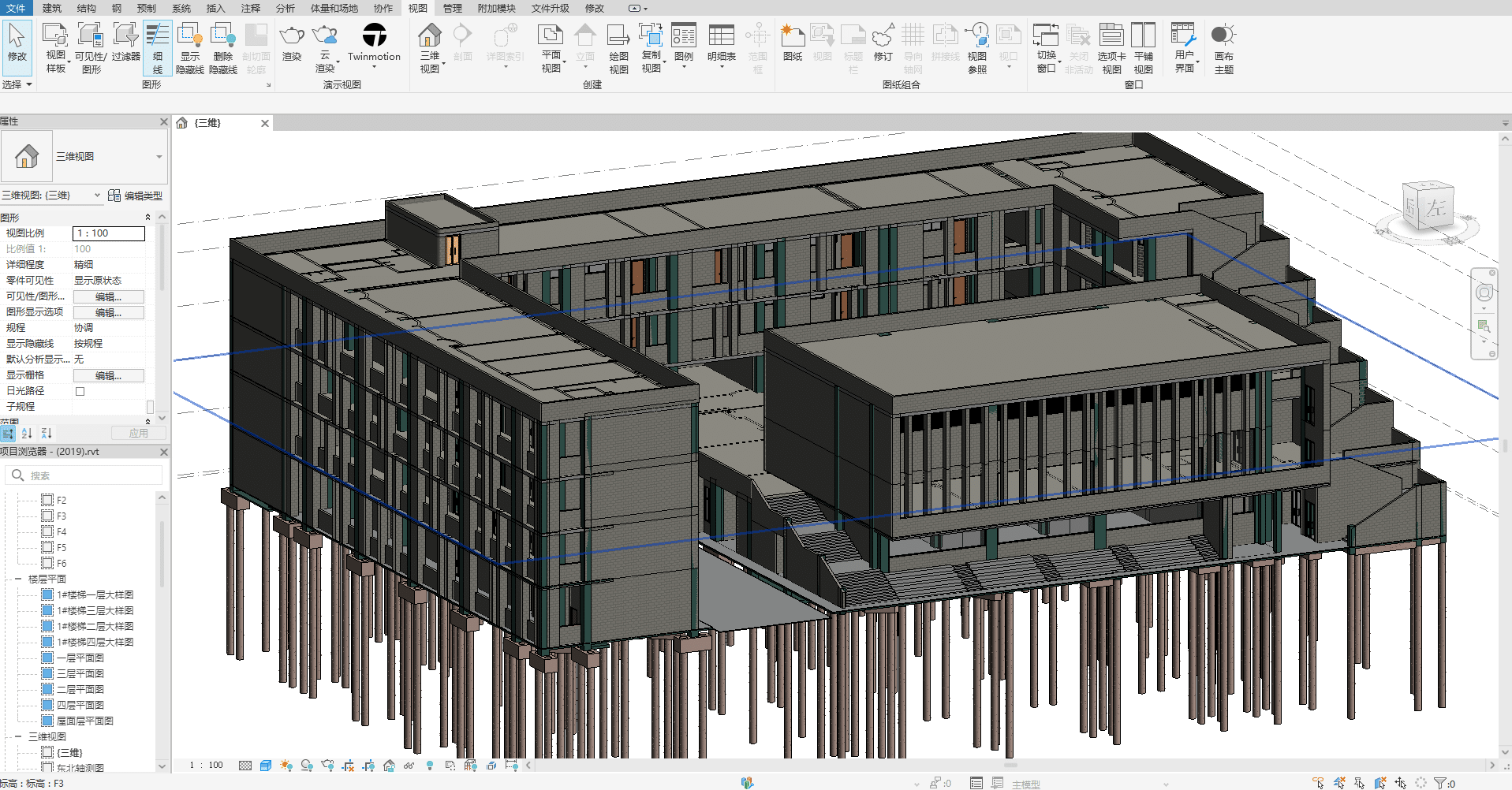Open the 文件 (File) menu
Image resolution: width=1512 pixels, height=790 pixels.
pos(15,8)
